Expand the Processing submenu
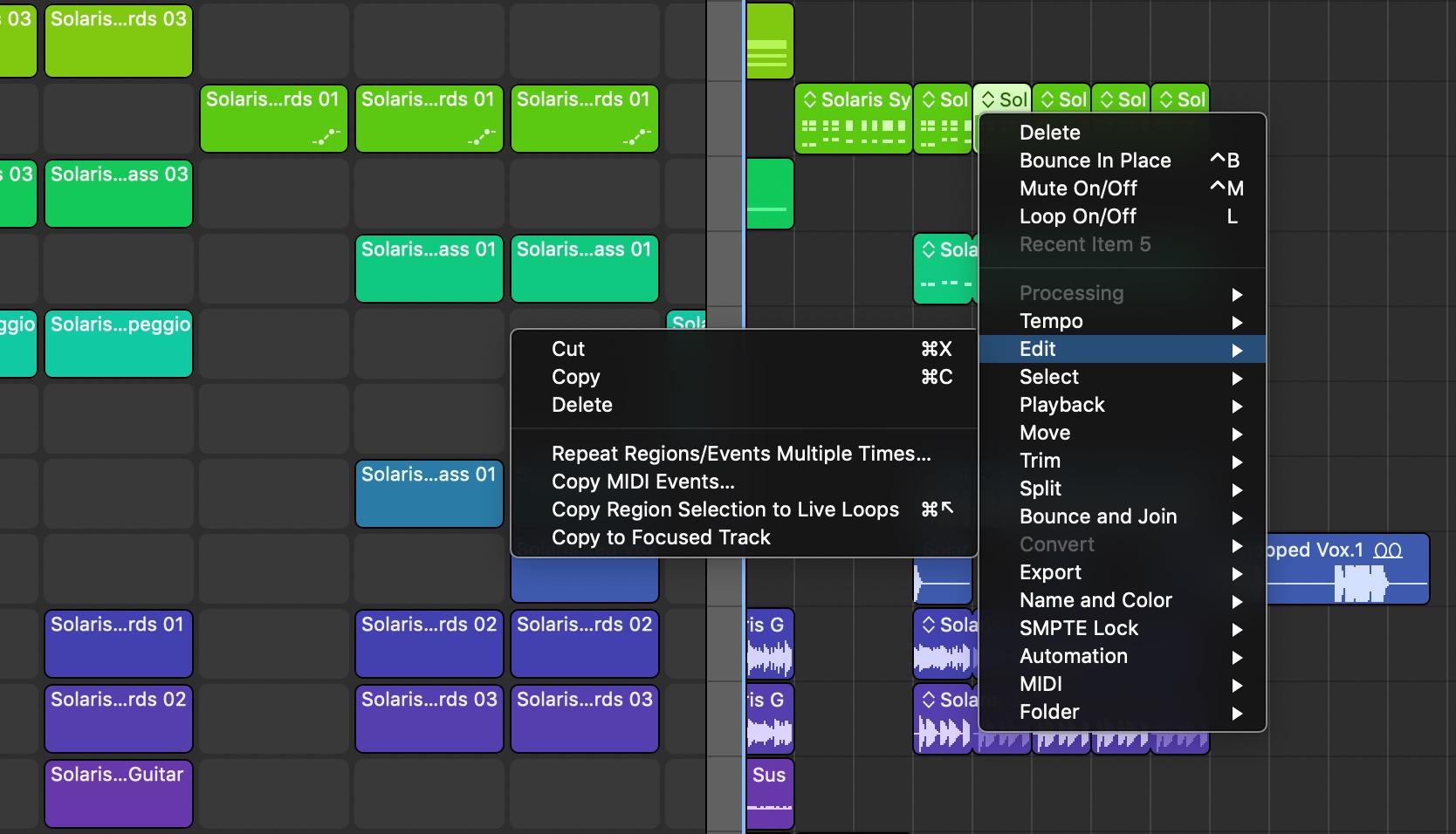The height and width of the screenshot is (834, 1456). (1071, 293)
